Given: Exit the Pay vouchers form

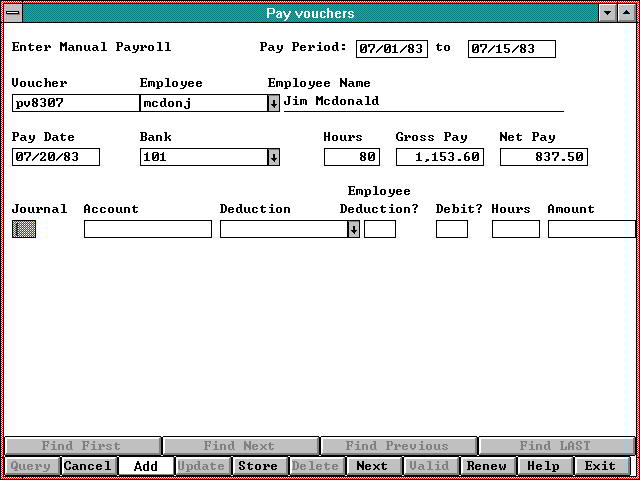Looking at the screenshot, I should click(x=600, y=466).
